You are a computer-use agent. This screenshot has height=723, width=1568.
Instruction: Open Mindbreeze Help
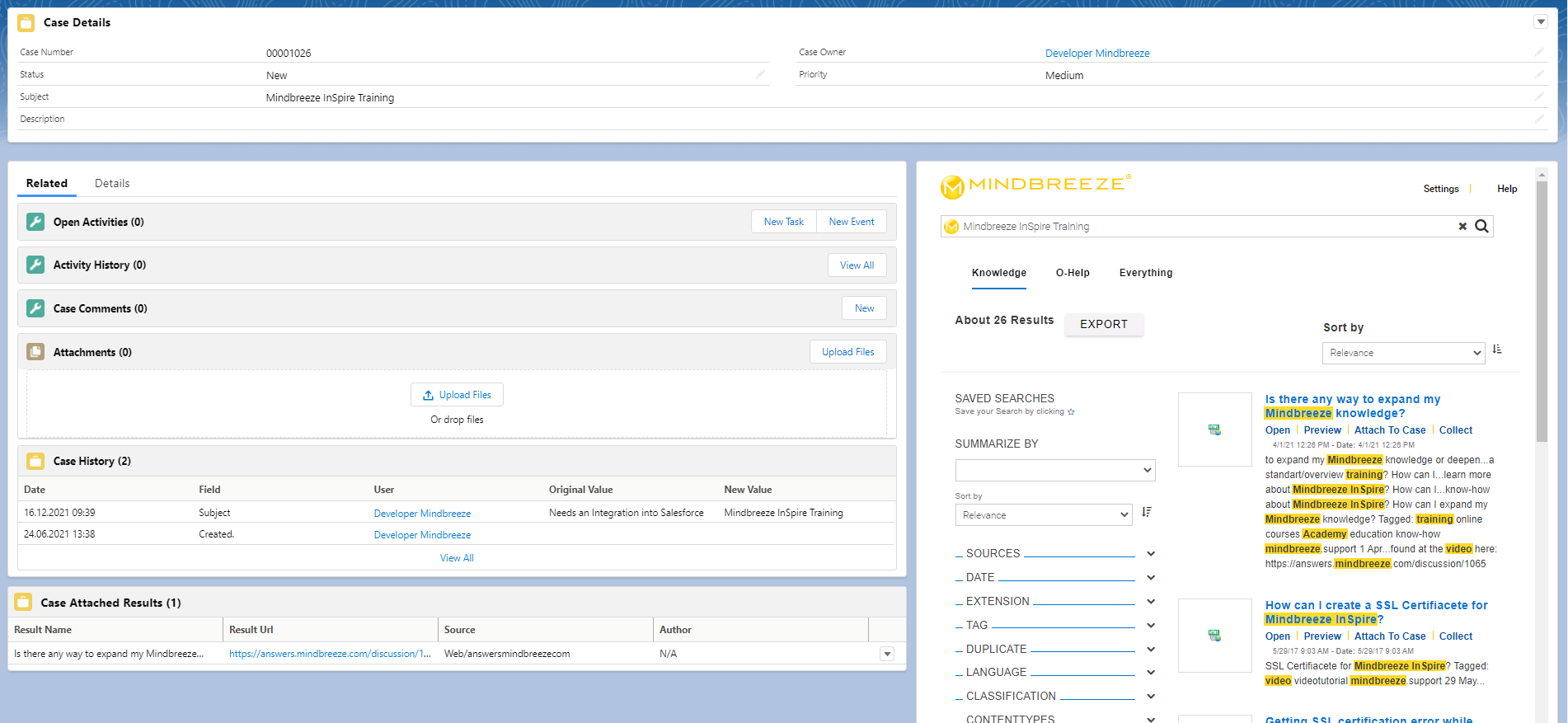point(1507,189)
